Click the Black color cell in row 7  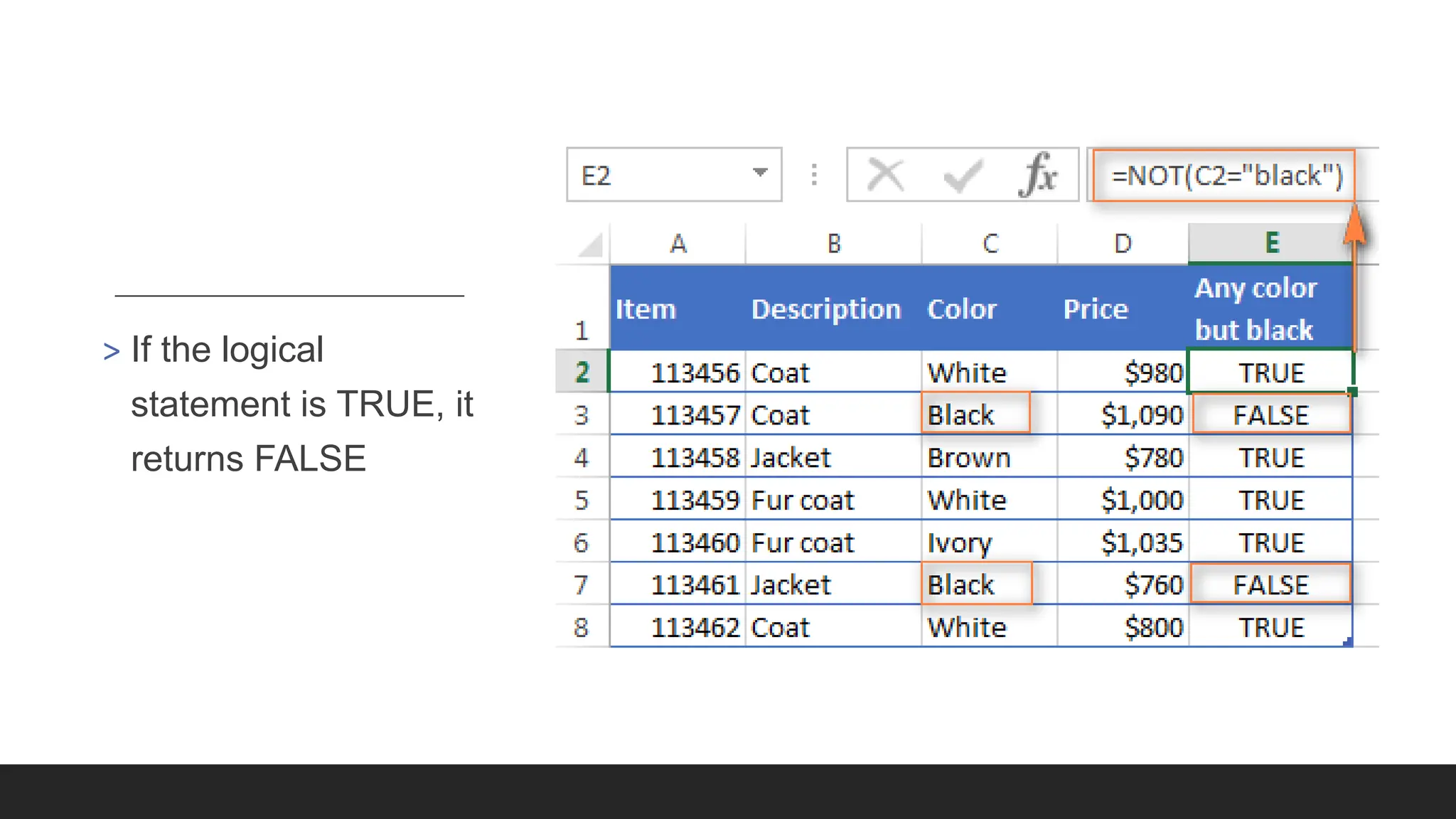tap(975, 584)
